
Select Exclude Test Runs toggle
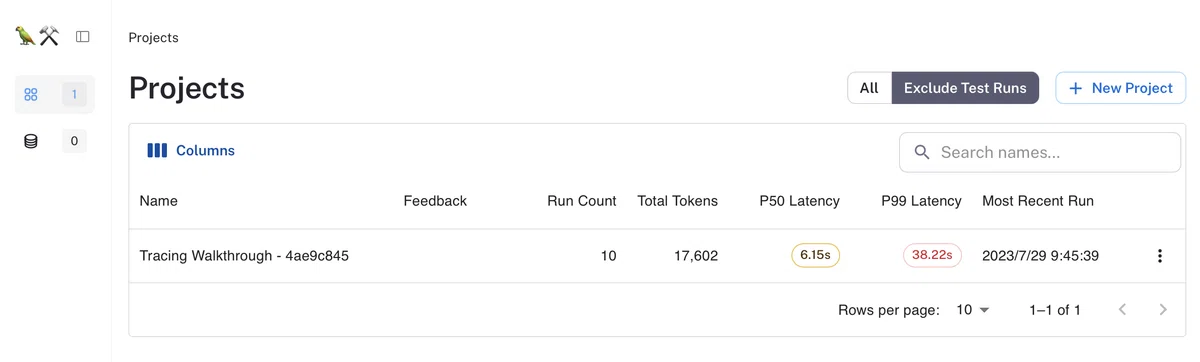click(x=965, y=88)
